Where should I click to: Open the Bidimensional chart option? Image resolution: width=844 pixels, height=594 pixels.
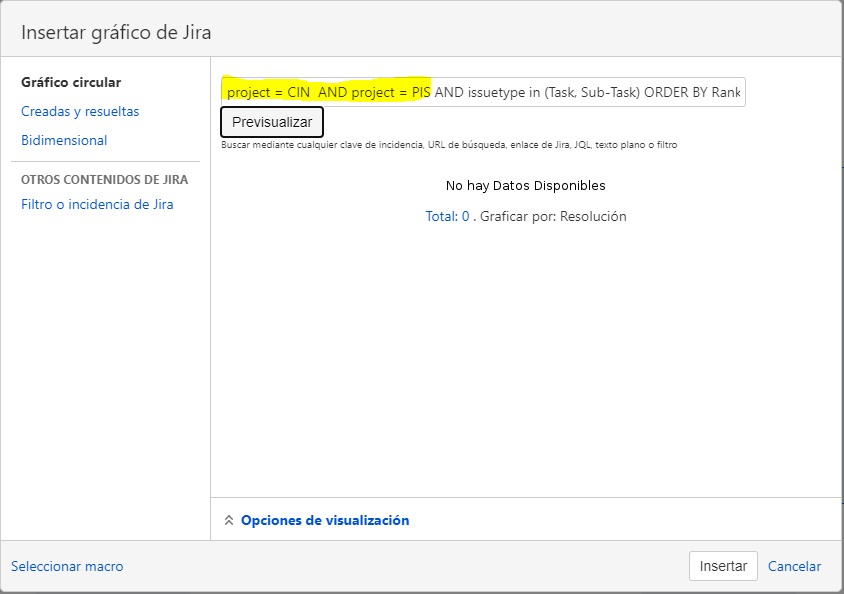coord(64,140)
